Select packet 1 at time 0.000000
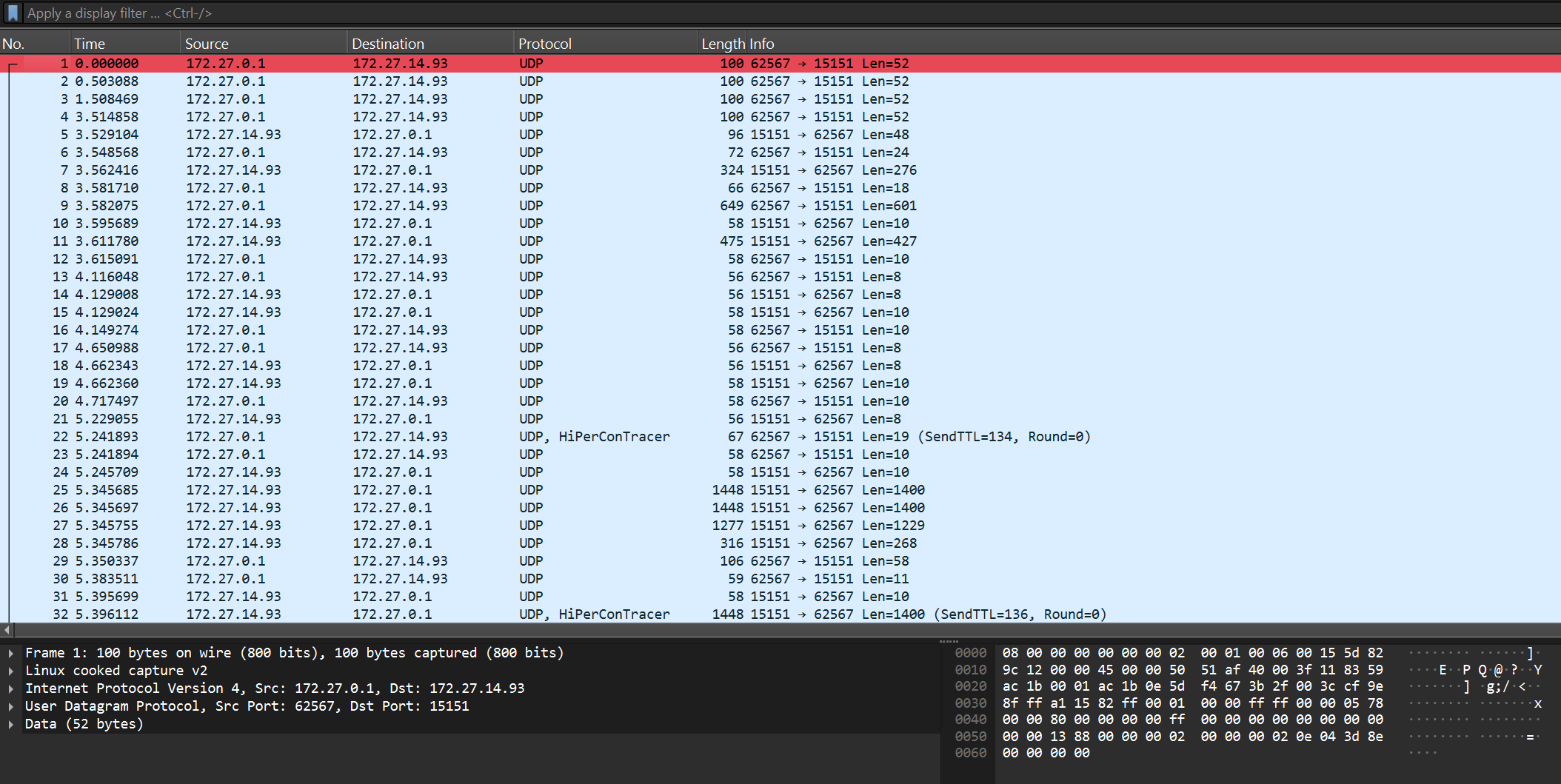This screenshot has width=1561, height=784. click(780, 64)
